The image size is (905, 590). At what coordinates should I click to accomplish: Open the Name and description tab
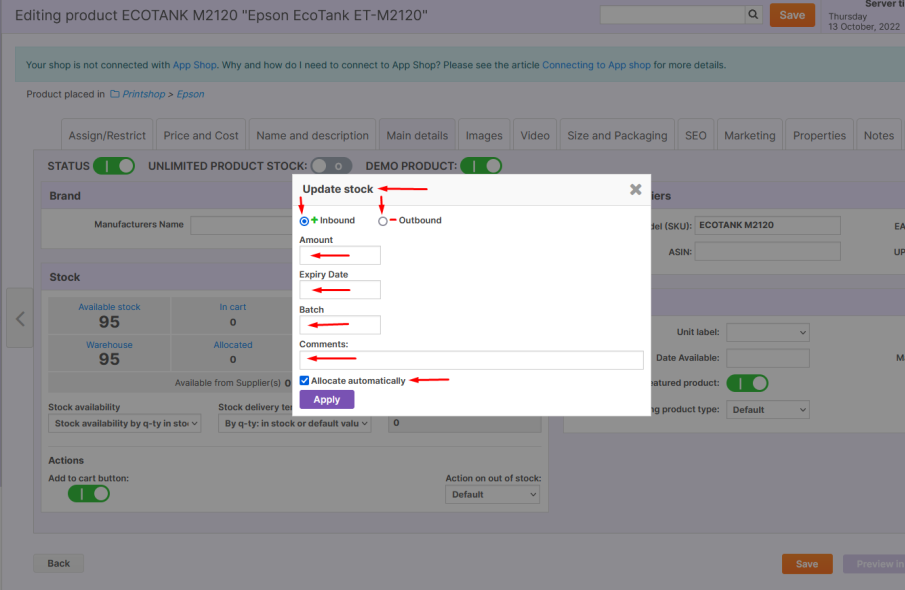click(x=312, y=136)
